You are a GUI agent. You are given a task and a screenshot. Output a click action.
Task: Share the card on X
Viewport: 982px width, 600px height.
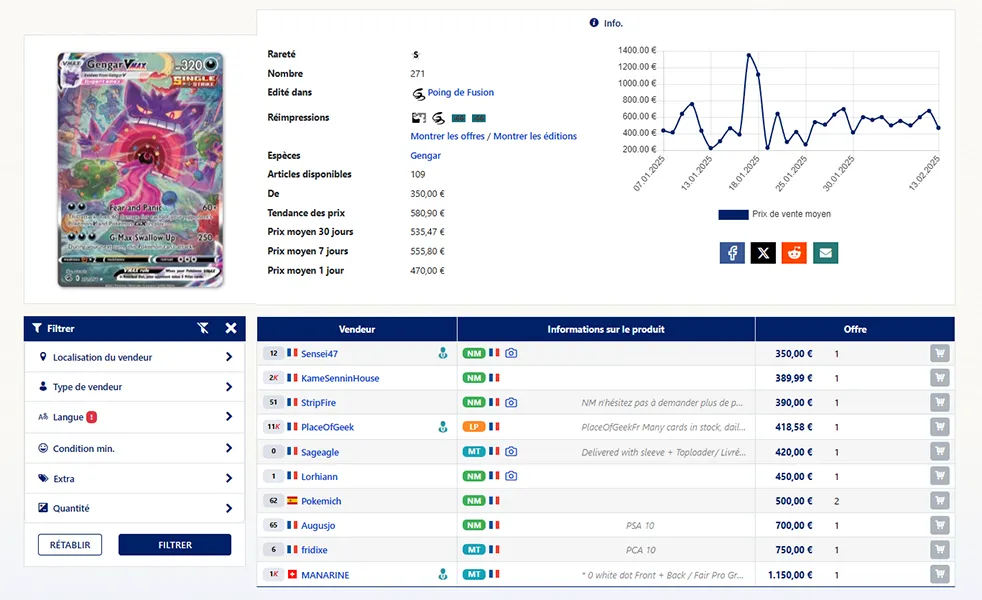point(763,253)
